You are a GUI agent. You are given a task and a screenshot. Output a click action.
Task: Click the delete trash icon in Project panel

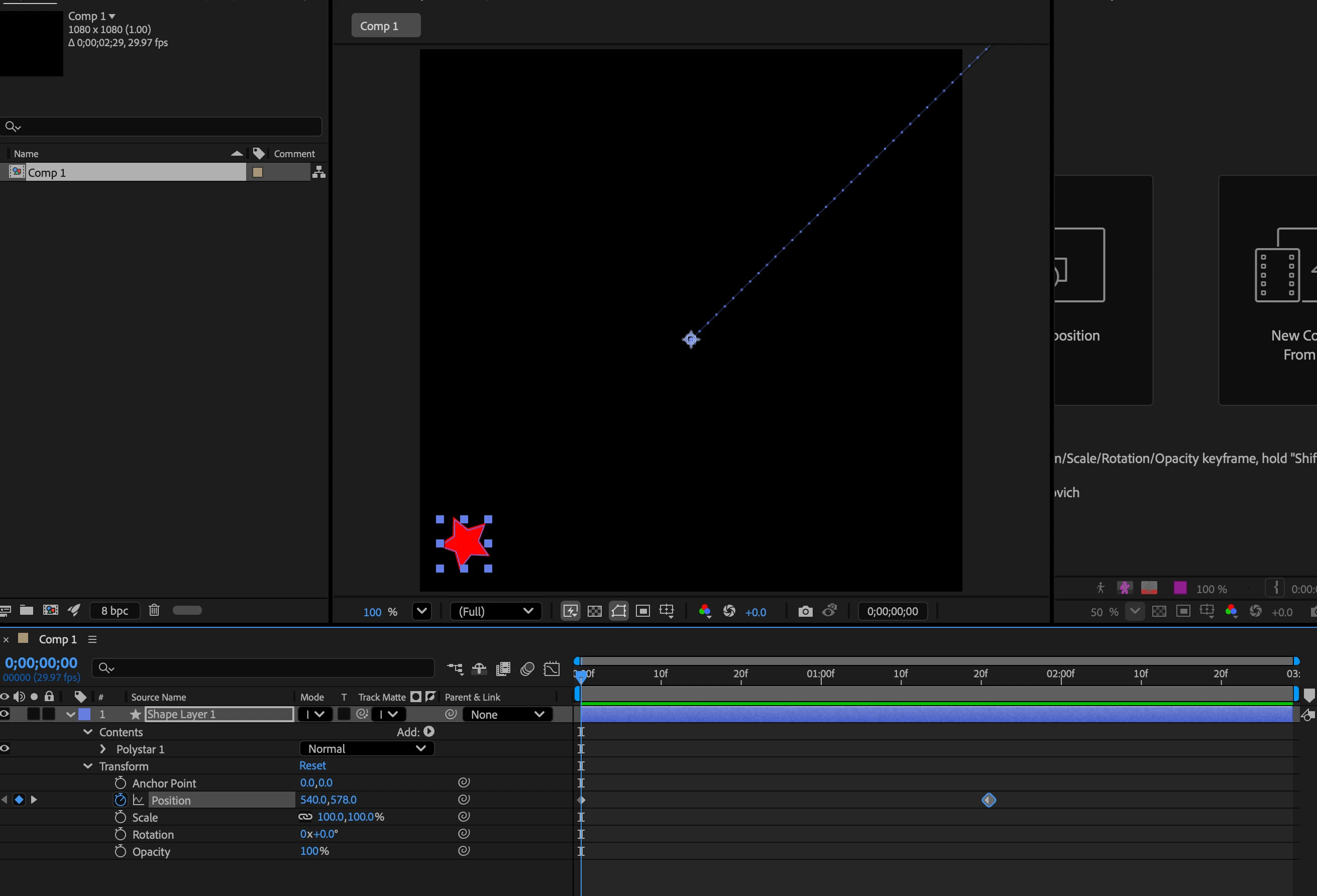click(x=154, y=610)
